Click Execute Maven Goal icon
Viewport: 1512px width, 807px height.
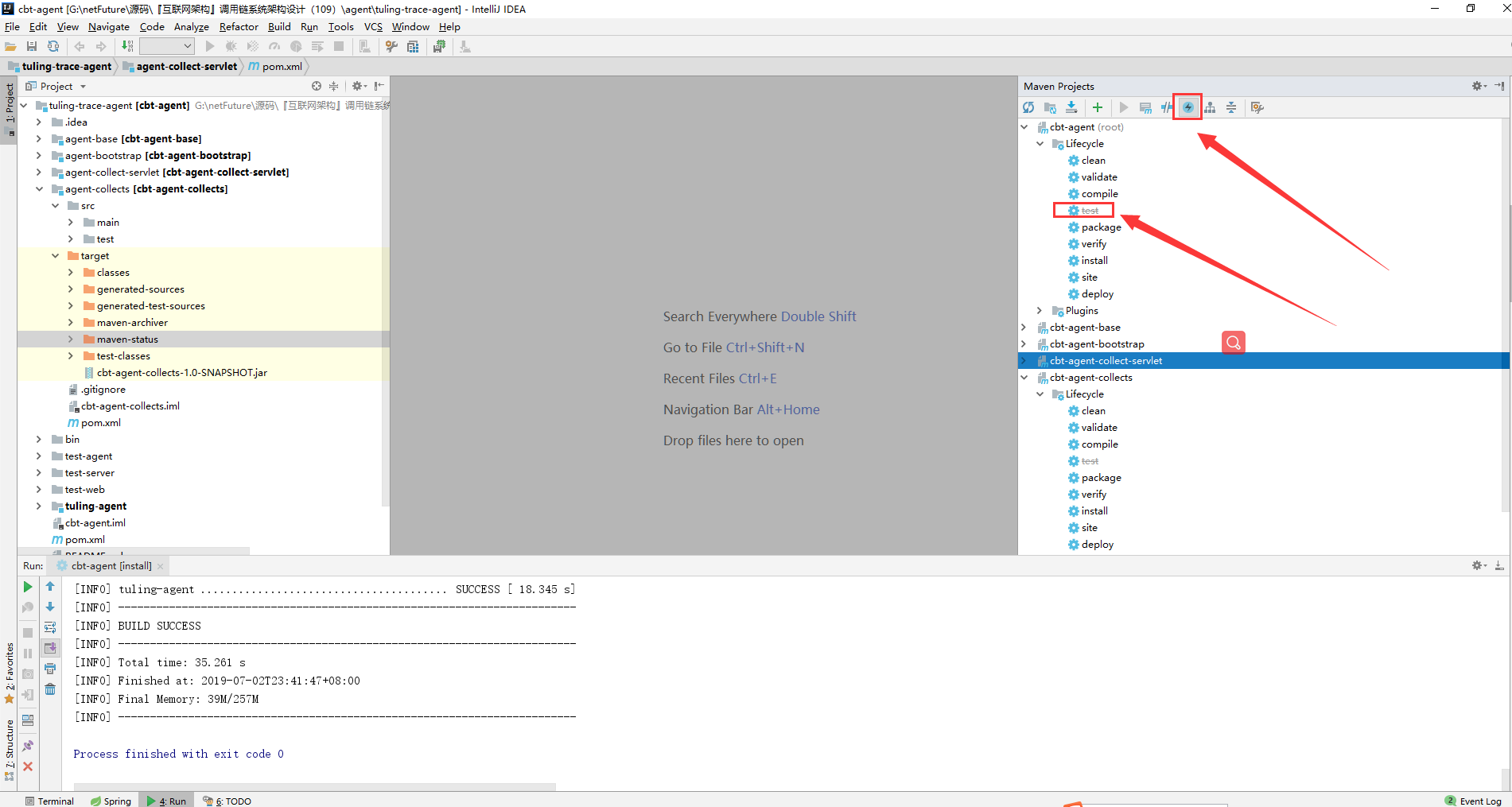pyautogui.click(x=1145, y=107)
